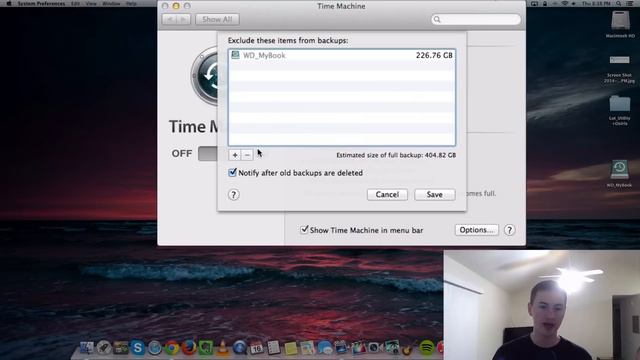Open the Apple menu

click(9, 4)
